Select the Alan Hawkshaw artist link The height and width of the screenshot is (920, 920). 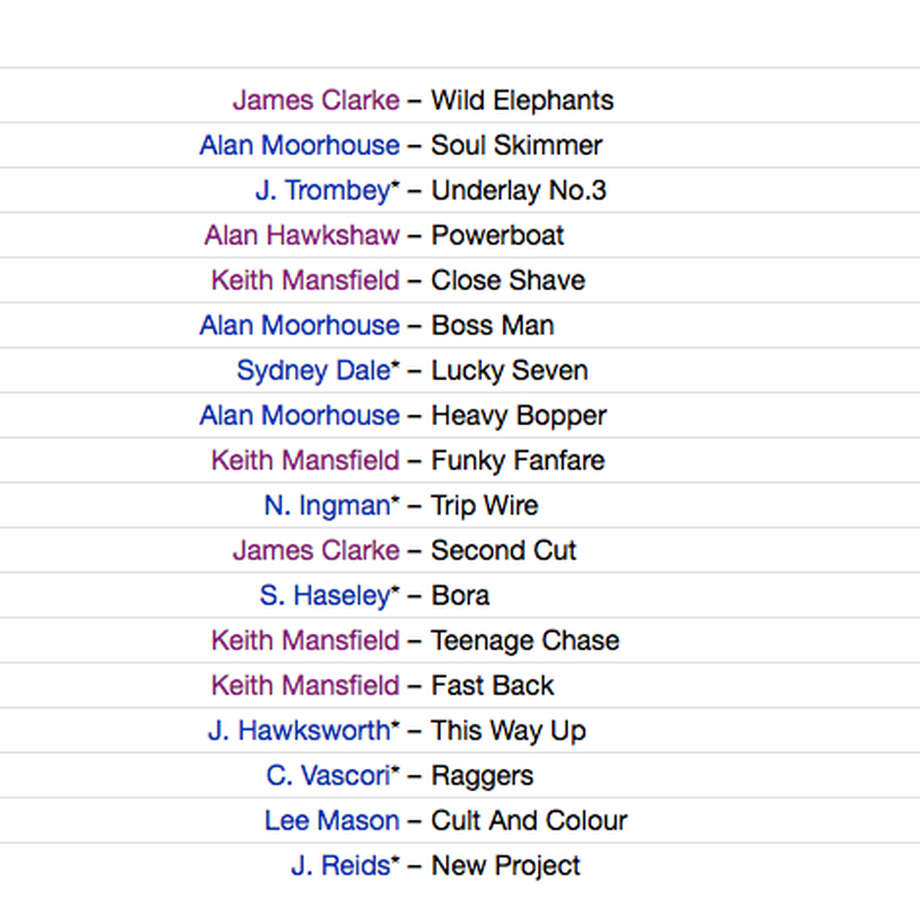point(302,235)
